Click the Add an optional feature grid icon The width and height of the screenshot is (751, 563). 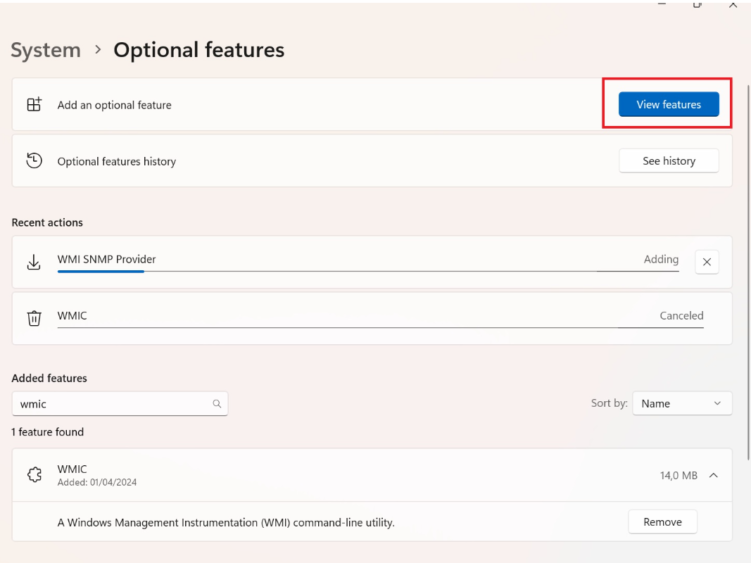click(x=34, y=104)
